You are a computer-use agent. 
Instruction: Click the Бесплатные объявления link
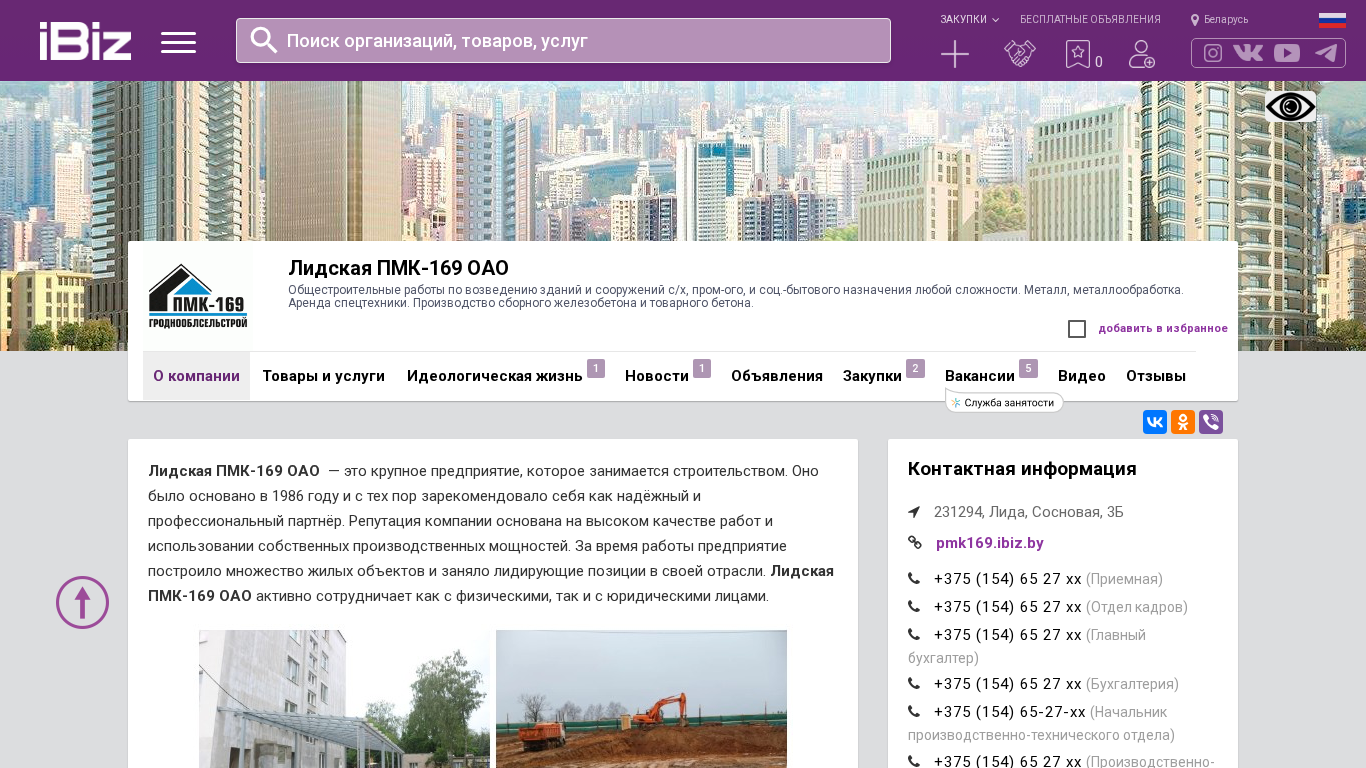pyautogui.click(x=1090, y=20)
